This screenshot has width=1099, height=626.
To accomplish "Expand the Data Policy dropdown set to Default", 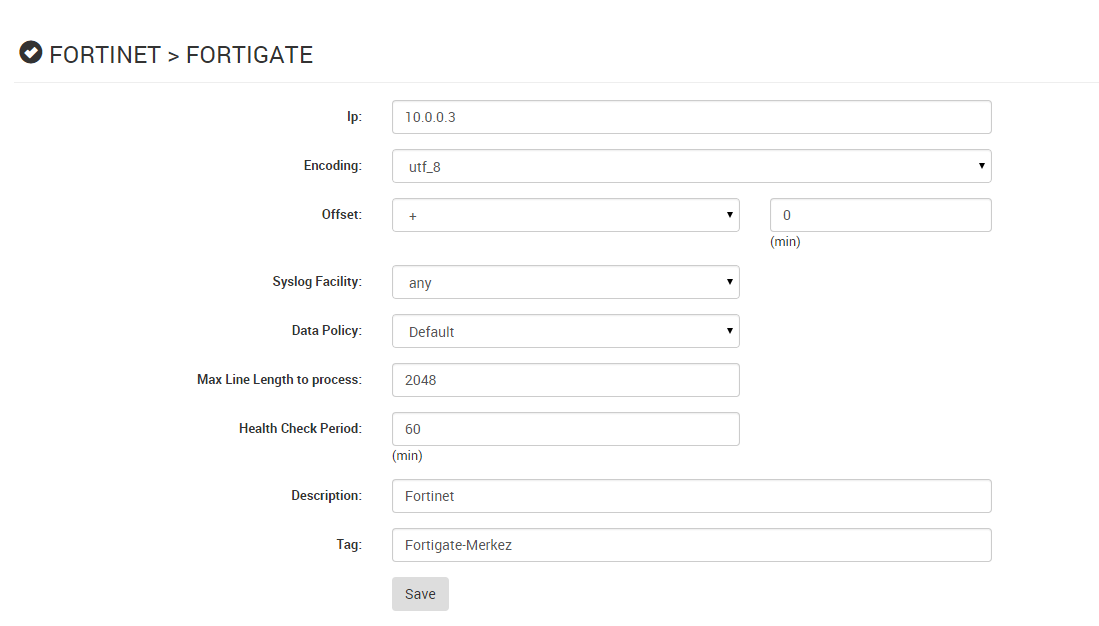I will (565, 331).
